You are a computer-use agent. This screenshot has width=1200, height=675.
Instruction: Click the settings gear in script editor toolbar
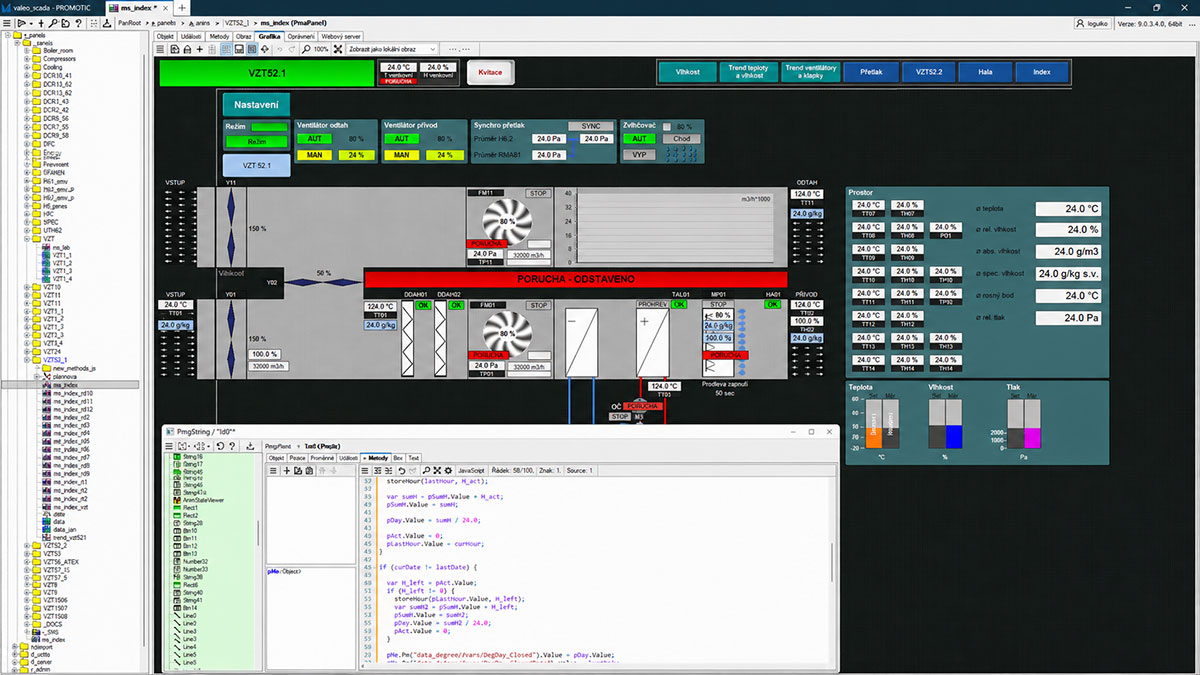point(448,470)
